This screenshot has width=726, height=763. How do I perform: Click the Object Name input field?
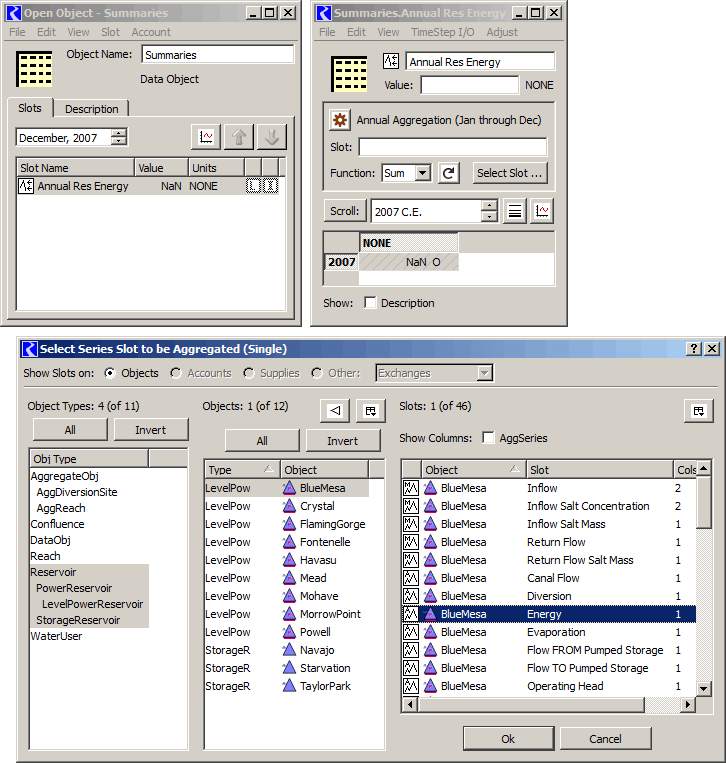[218, 54]
